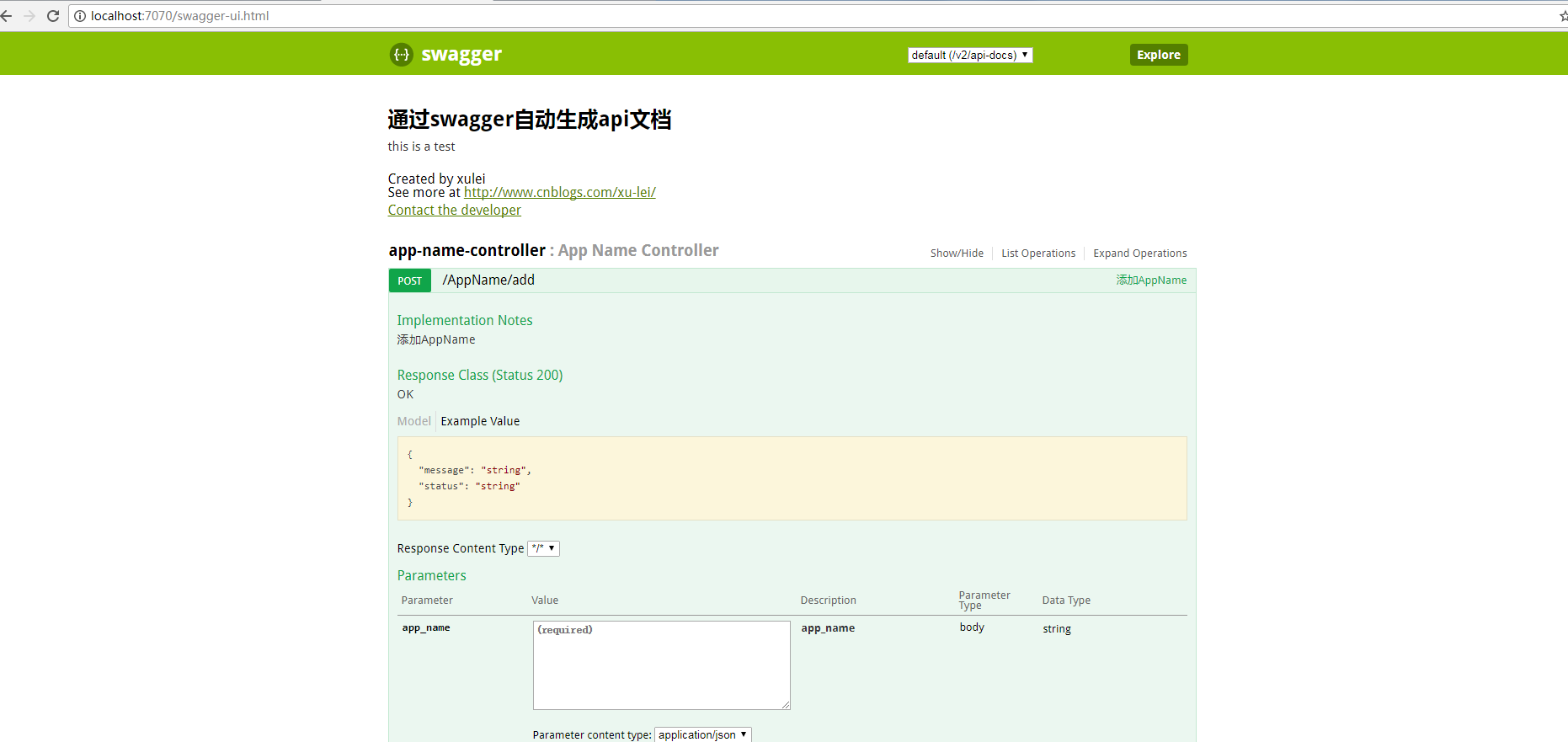1568x742 pixels.
Task: Click the 添加AppName summary link
Action: (1151, 280)
